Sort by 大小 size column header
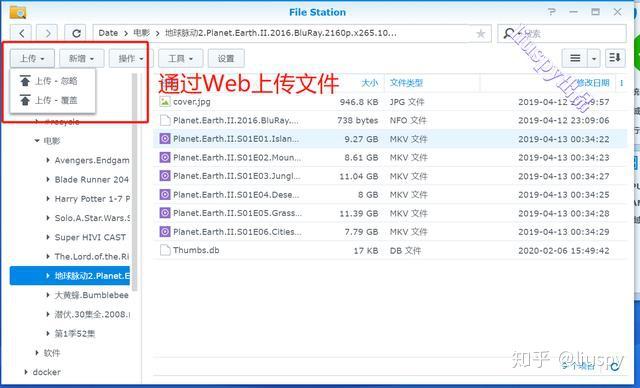The image size is (640, 388). click(370, 83)
